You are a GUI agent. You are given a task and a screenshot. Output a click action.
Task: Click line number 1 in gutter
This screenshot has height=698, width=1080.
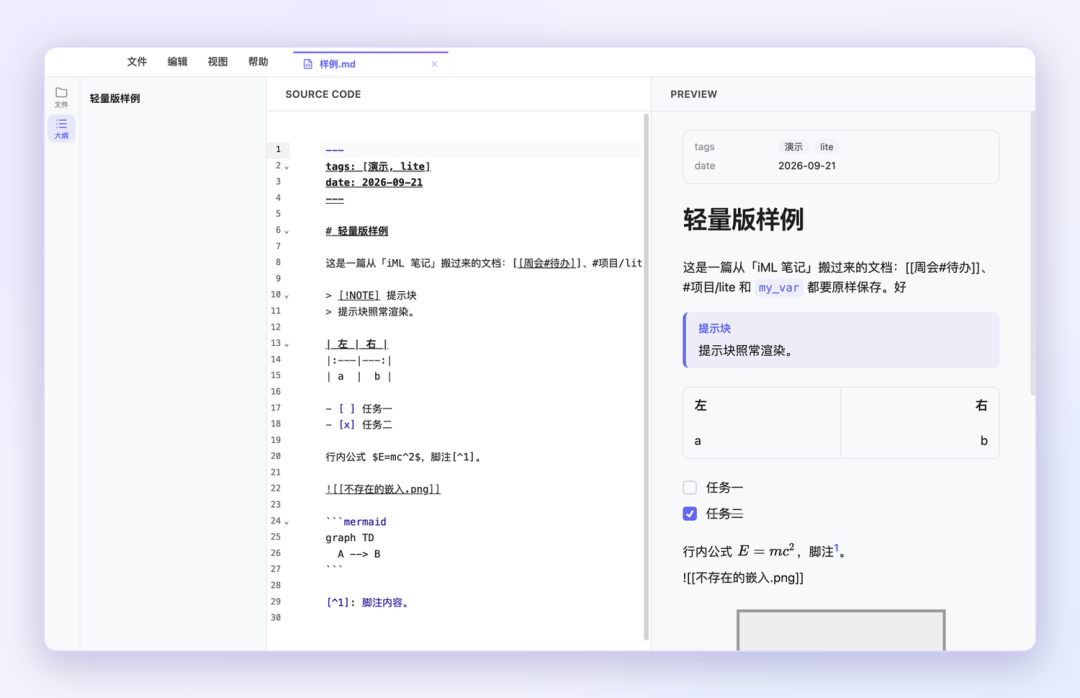pyautogui.click(x=278, y=150)
